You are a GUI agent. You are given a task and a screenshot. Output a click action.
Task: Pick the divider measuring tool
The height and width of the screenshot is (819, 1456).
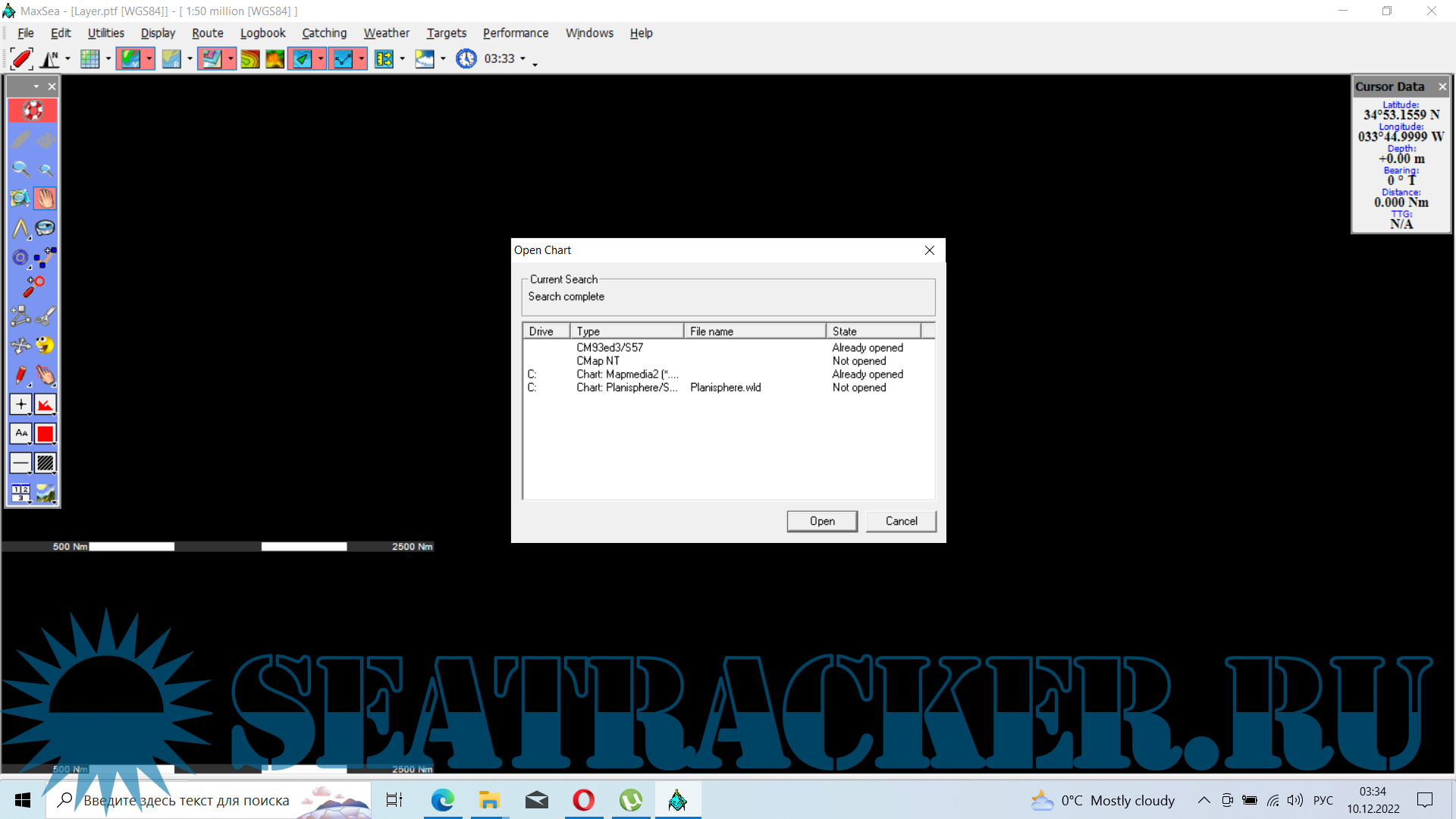(20, 228)
